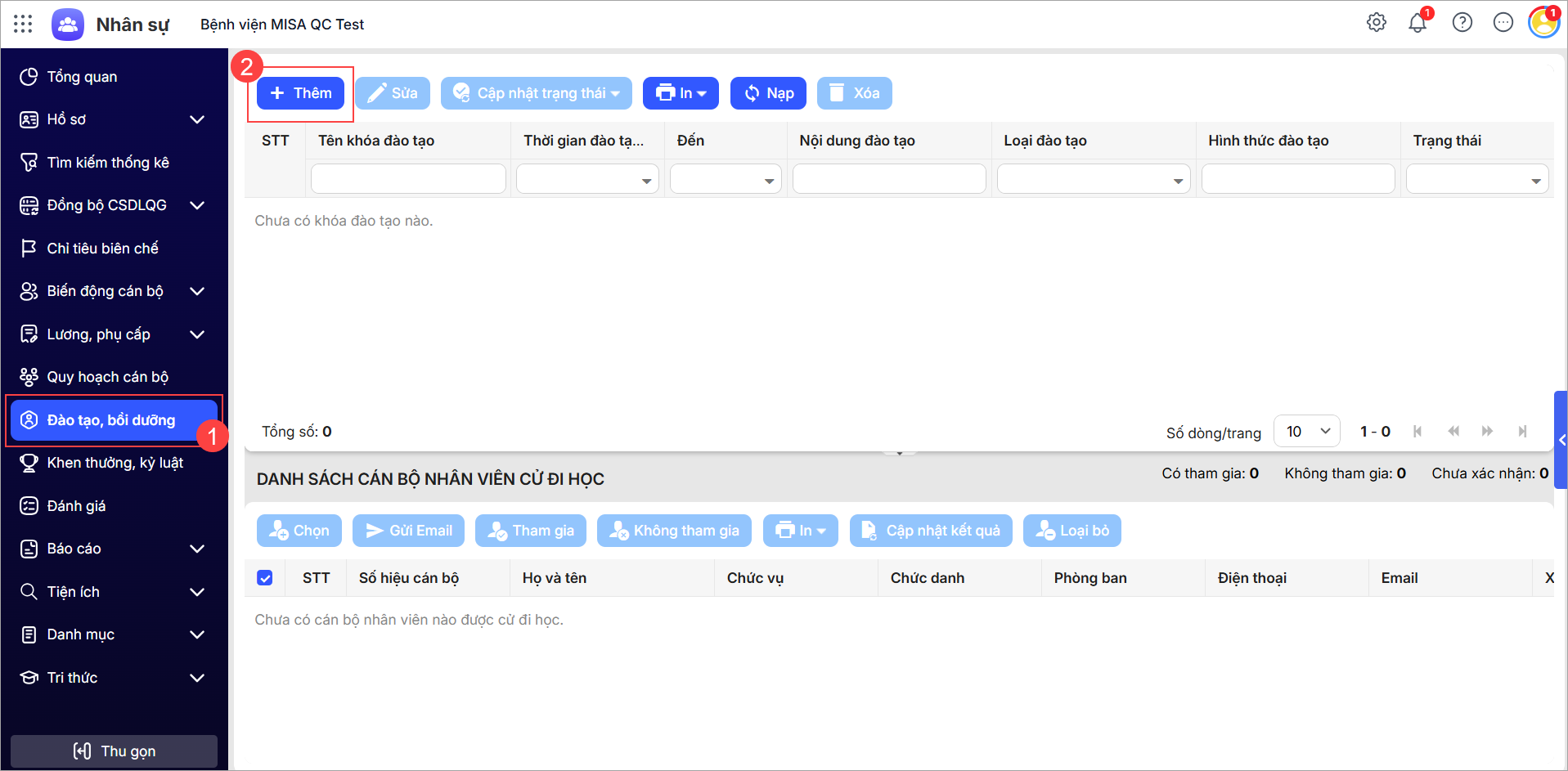The width and height of the screenshot is (1568, 771).
Task: Open the In dropdown in staff list toolbar
Action: coord(801,531)
